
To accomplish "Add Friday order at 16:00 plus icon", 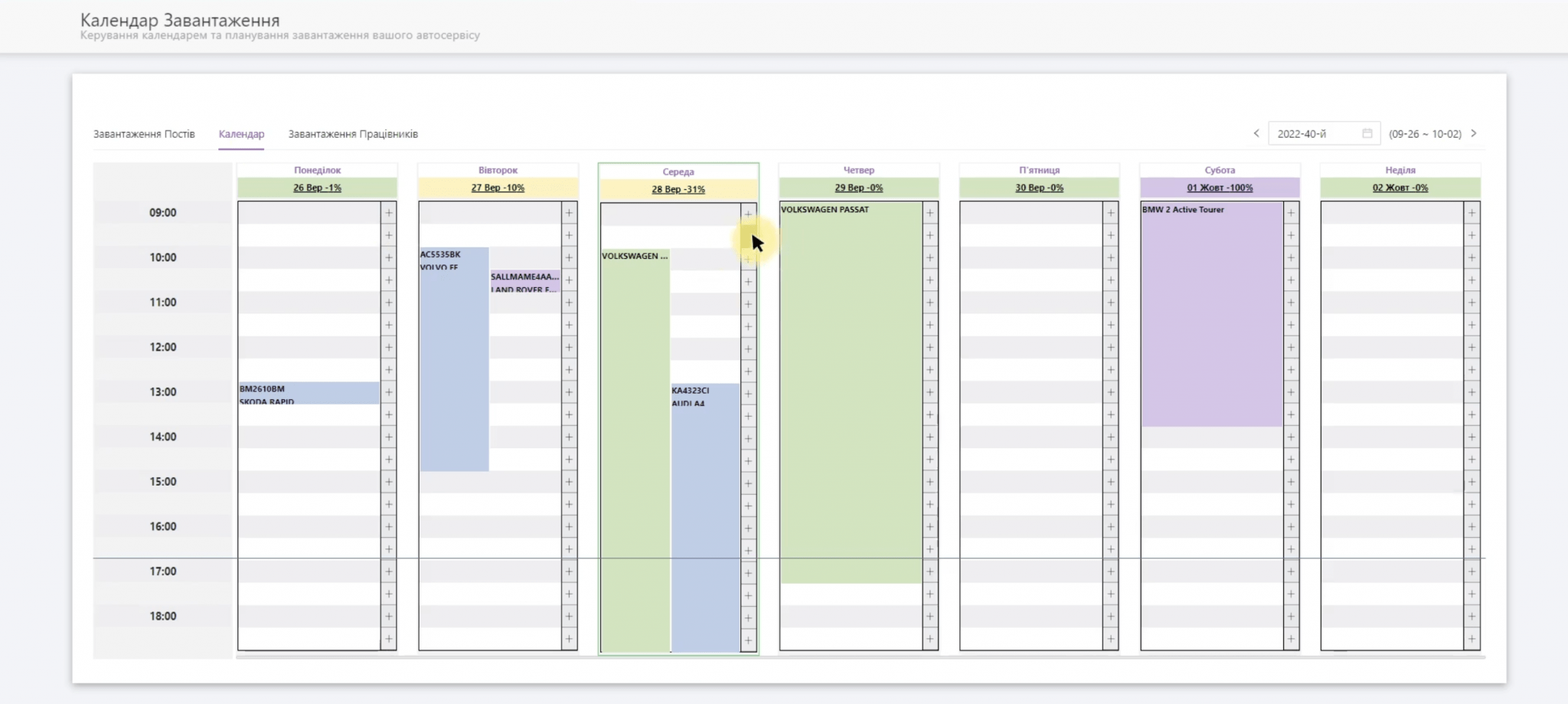I will coord(1111,527).
